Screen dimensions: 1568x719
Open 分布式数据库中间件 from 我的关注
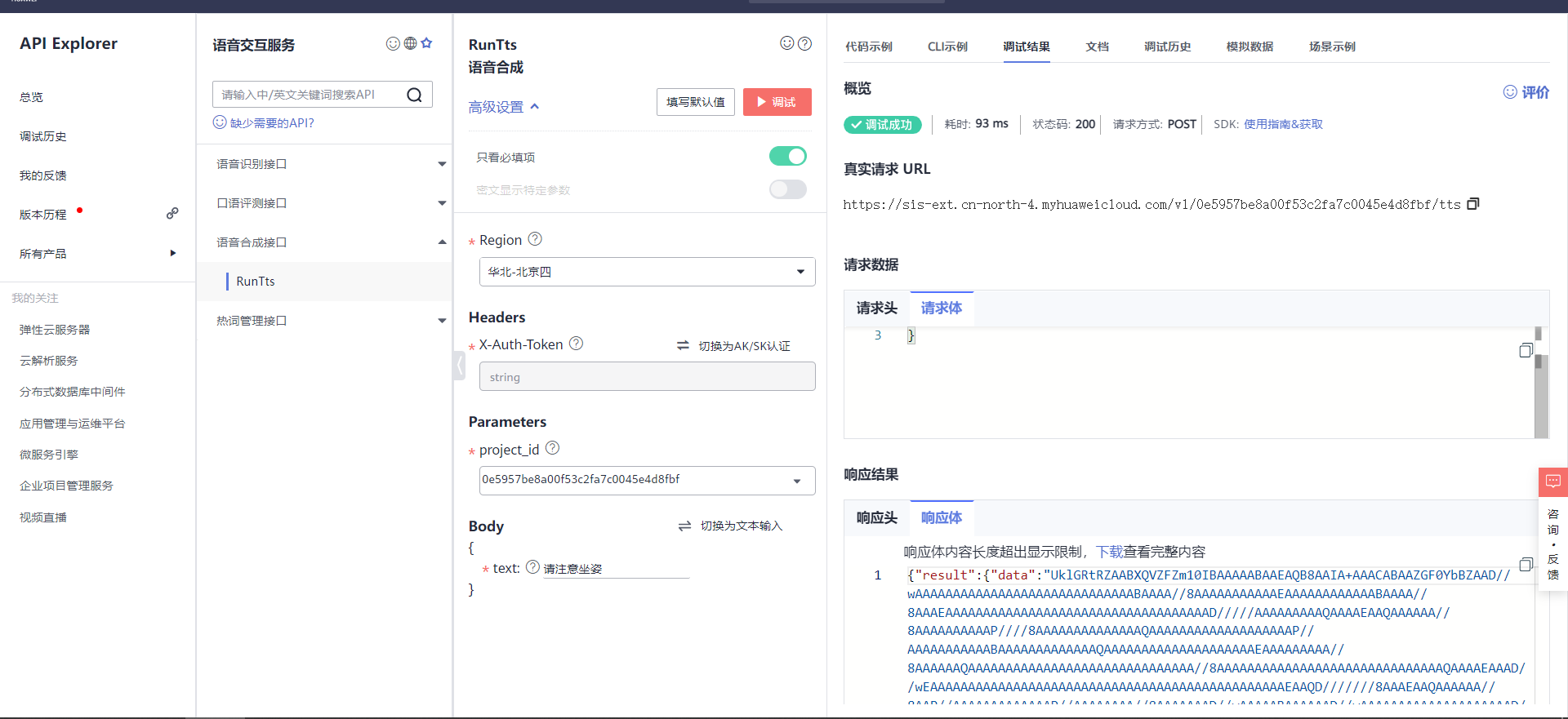73,392
